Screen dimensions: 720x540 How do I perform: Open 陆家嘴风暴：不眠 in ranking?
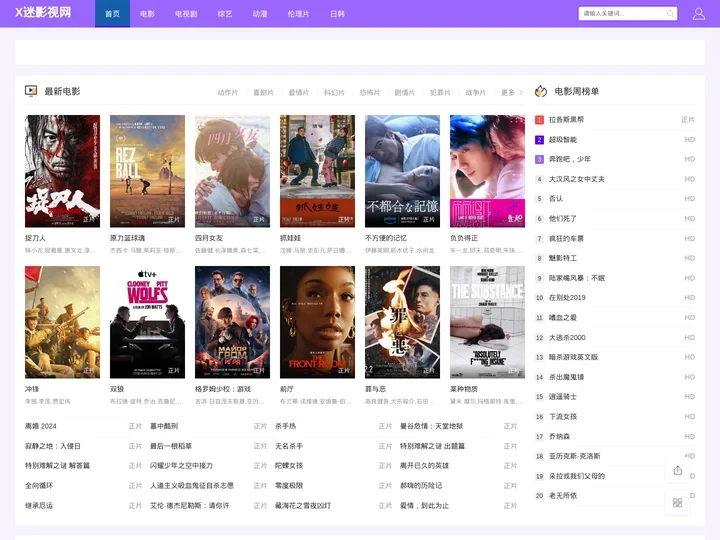click(577, 278)
